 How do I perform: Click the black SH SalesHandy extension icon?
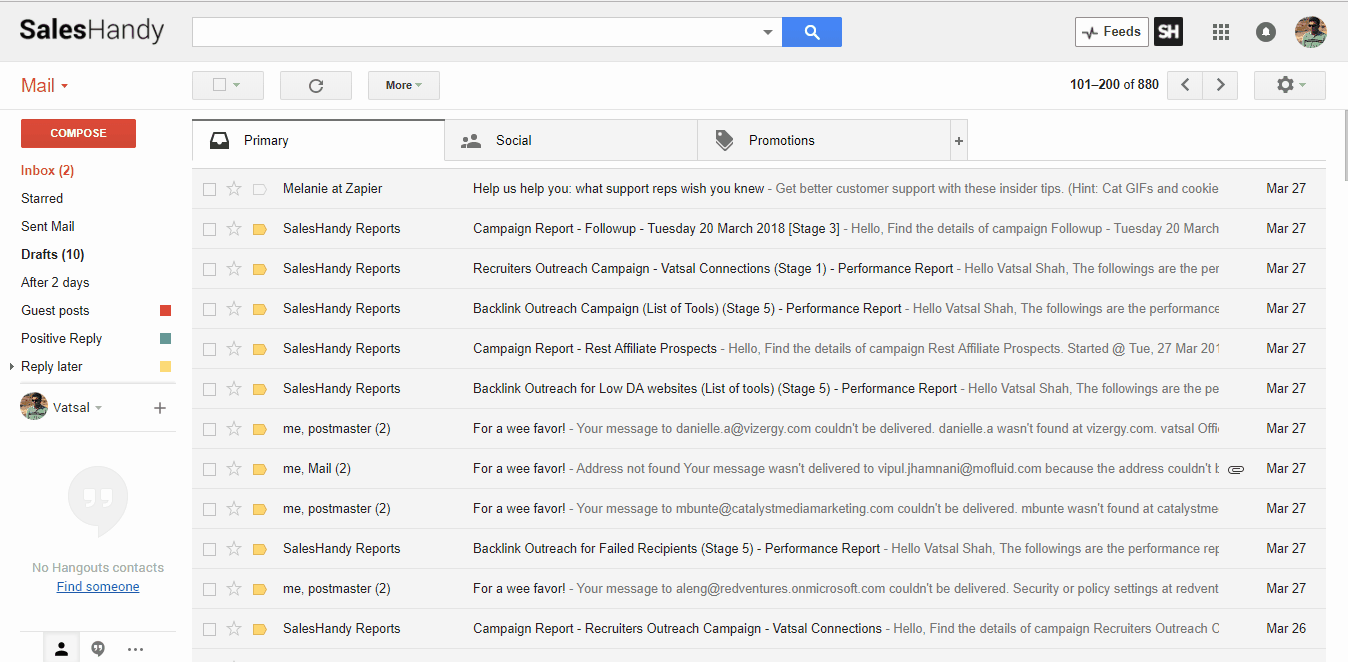[1168, 32]
